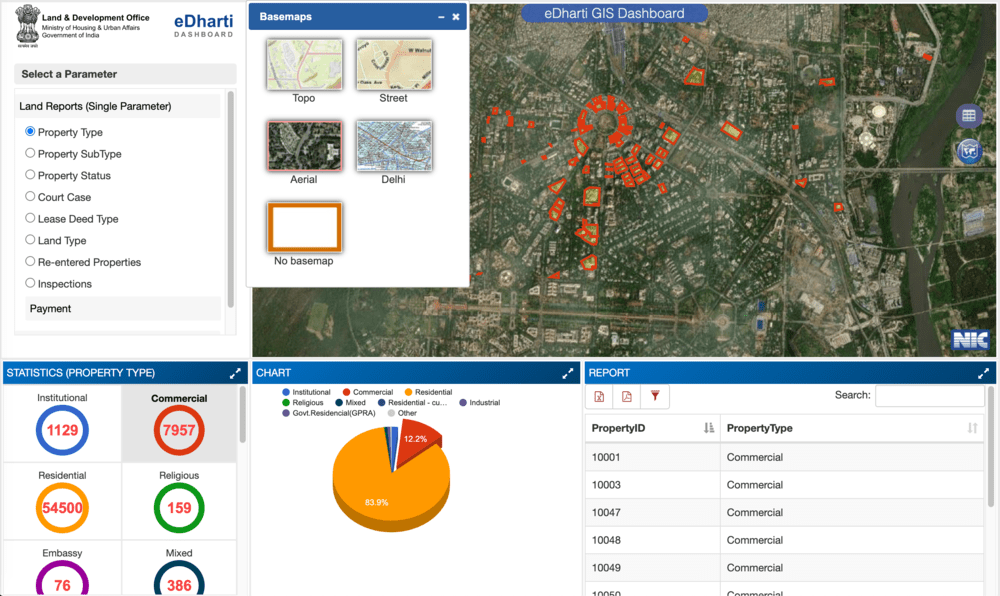The image size is (1000, 596).
Task: Click the globe basemap icon on map
Action: [969, 151]
